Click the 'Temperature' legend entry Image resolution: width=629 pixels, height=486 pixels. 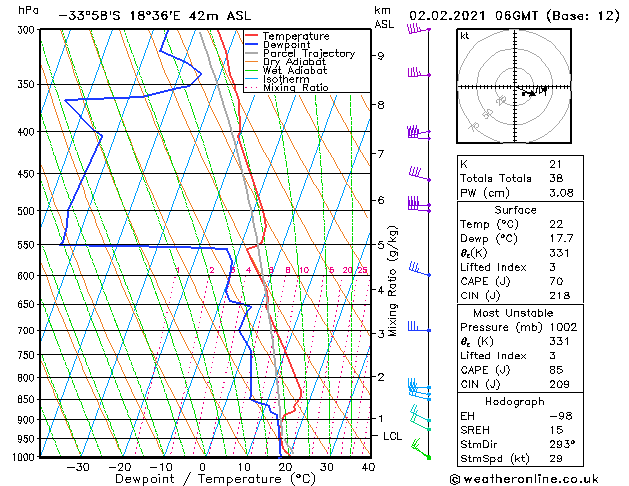pos(296,36)
